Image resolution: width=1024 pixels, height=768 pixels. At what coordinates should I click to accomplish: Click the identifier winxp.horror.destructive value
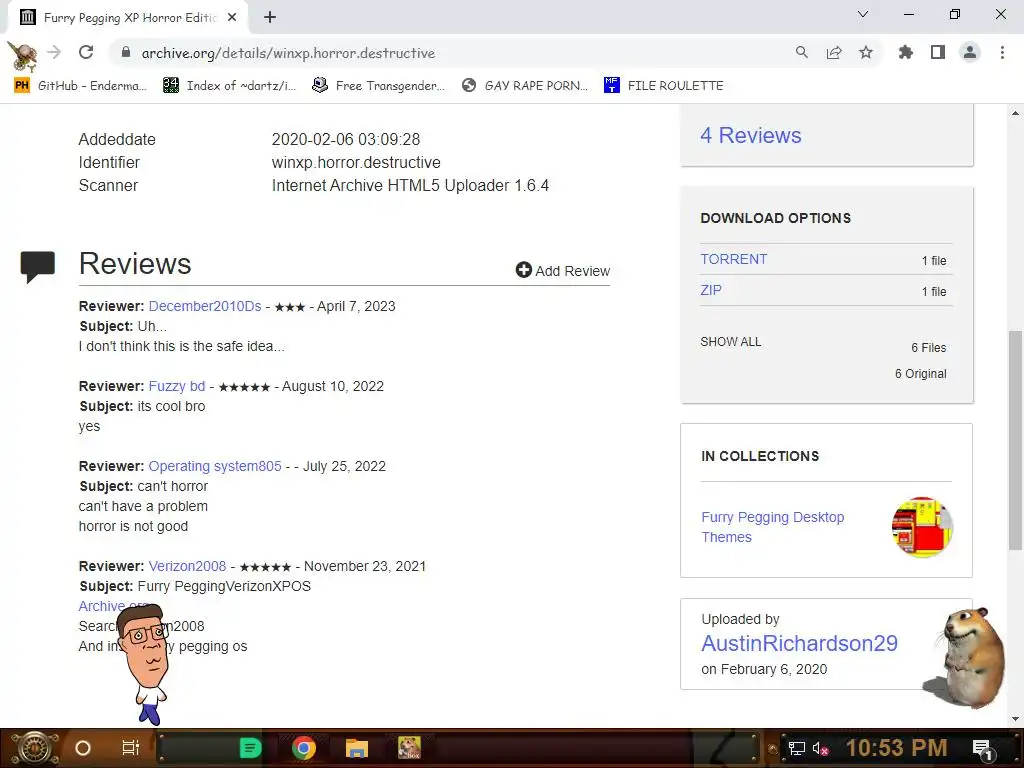click(356, 163)
